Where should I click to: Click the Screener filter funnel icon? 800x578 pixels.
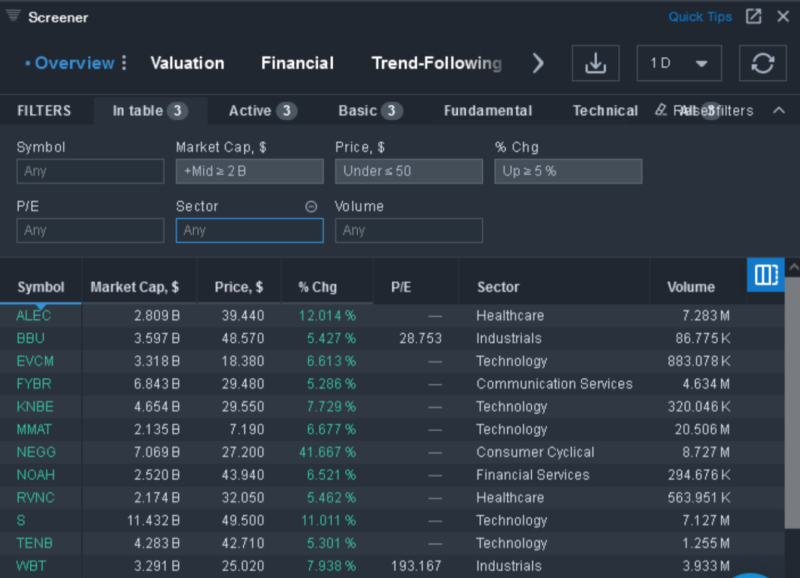(x=13, y=16)
